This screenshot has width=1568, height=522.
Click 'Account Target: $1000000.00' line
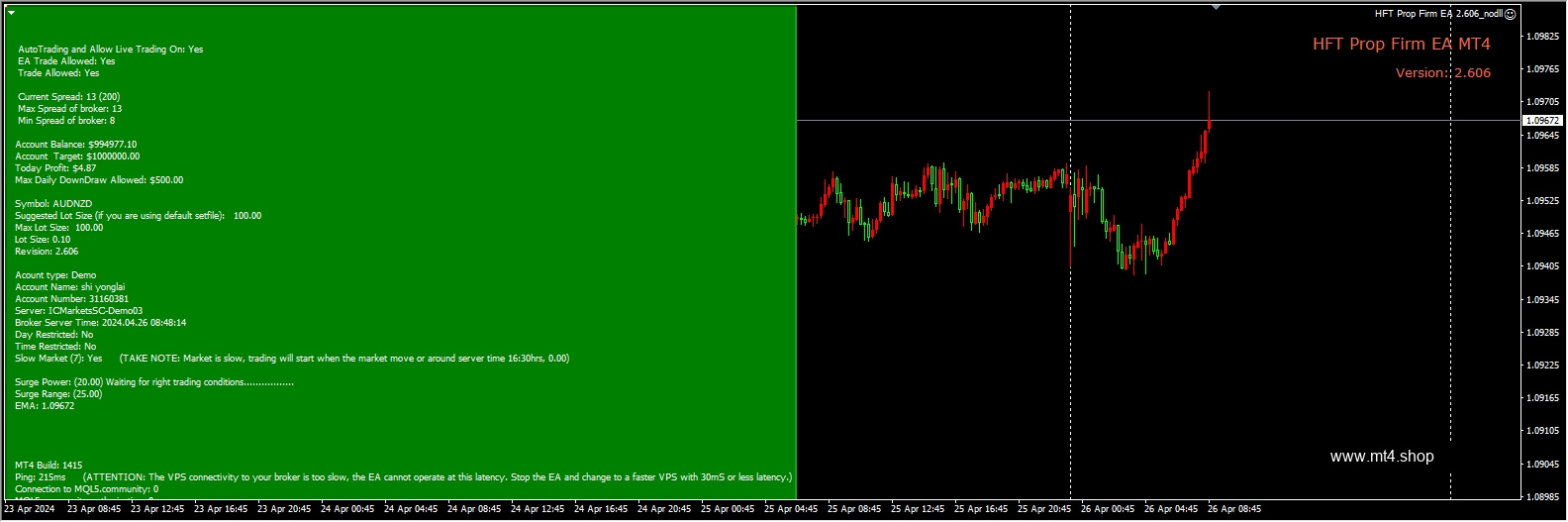[x=77, y=157]
